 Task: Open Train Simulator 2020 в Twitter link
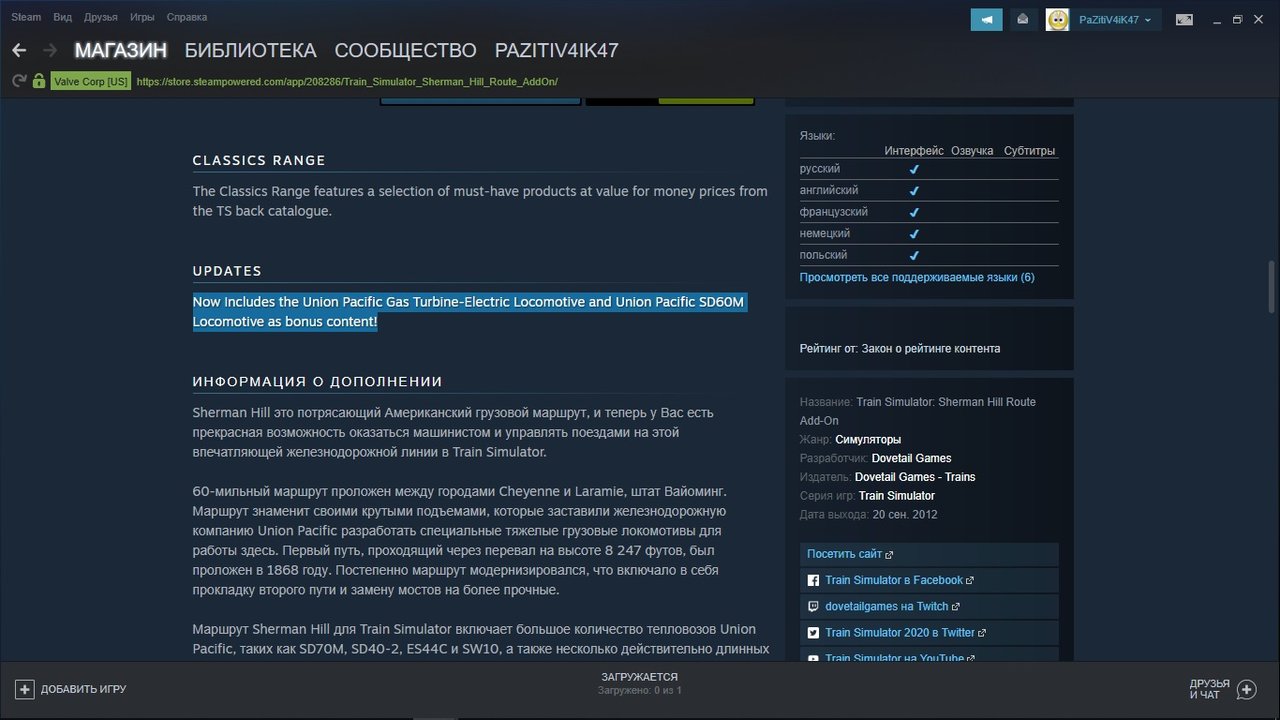[929, 632]
